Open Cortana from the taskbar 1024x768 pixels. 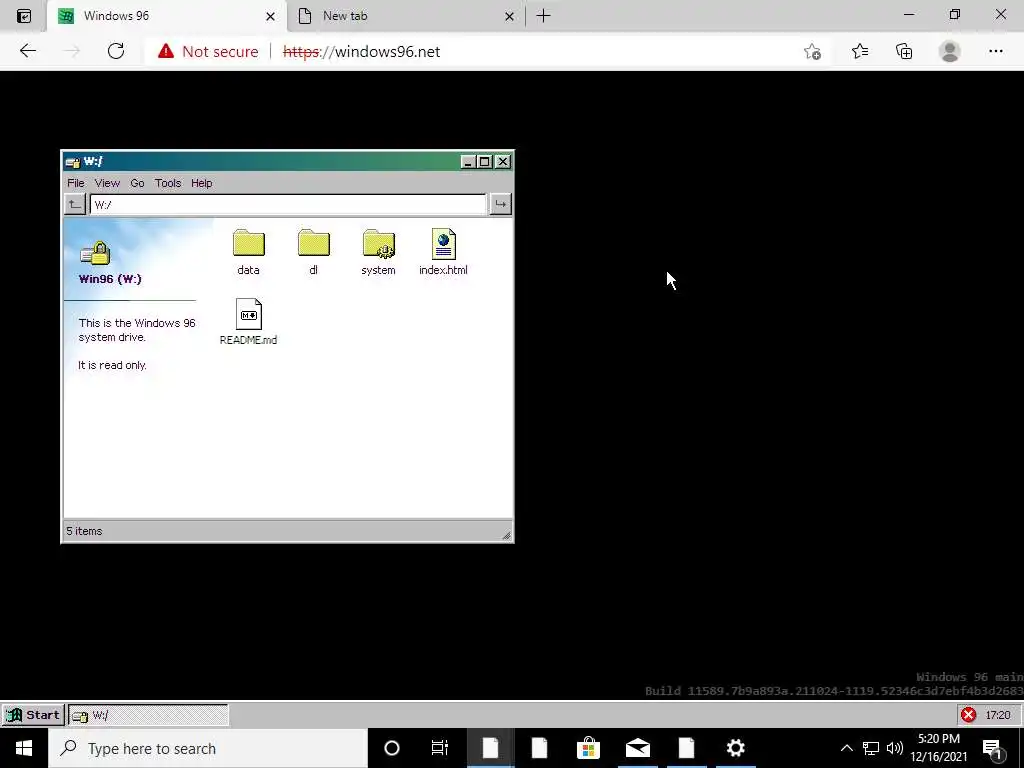pos(392,748)
